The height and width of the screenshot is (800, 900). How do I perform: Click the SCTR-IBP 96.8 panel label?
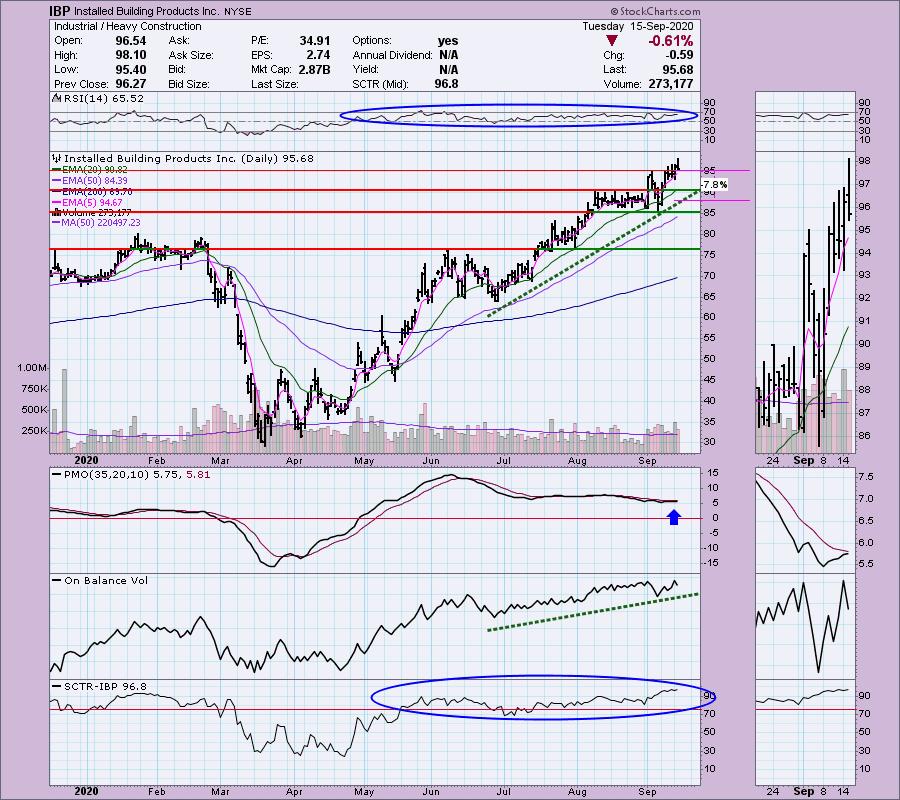pyautogui.click(x=99, y=686)
